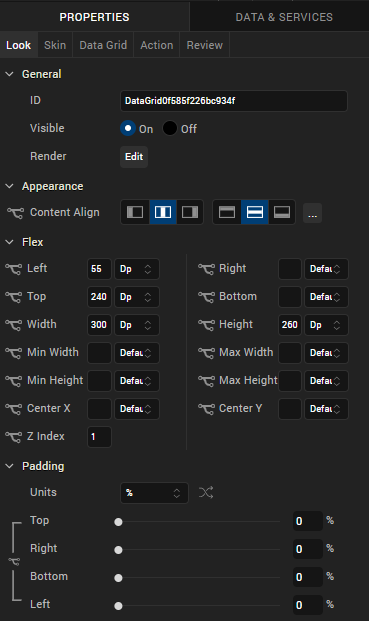Collapse the Flex section
The height and width of the screenshot is (621, 369).
tap(10, 242)
